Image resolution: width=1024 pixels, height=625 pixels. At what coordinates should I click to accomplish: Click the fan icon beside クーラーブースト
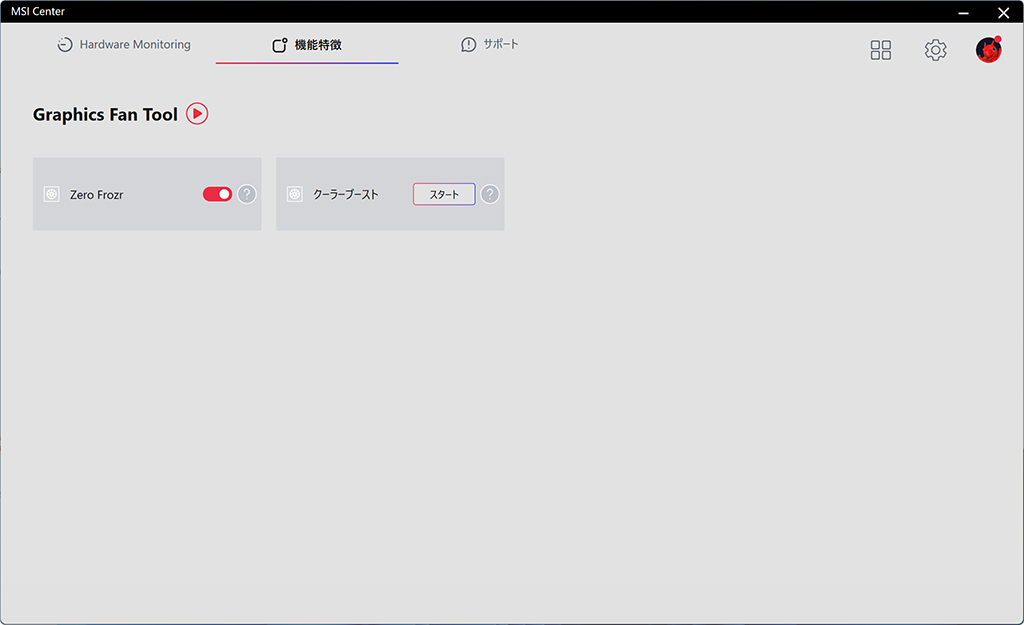coord(295,194)
